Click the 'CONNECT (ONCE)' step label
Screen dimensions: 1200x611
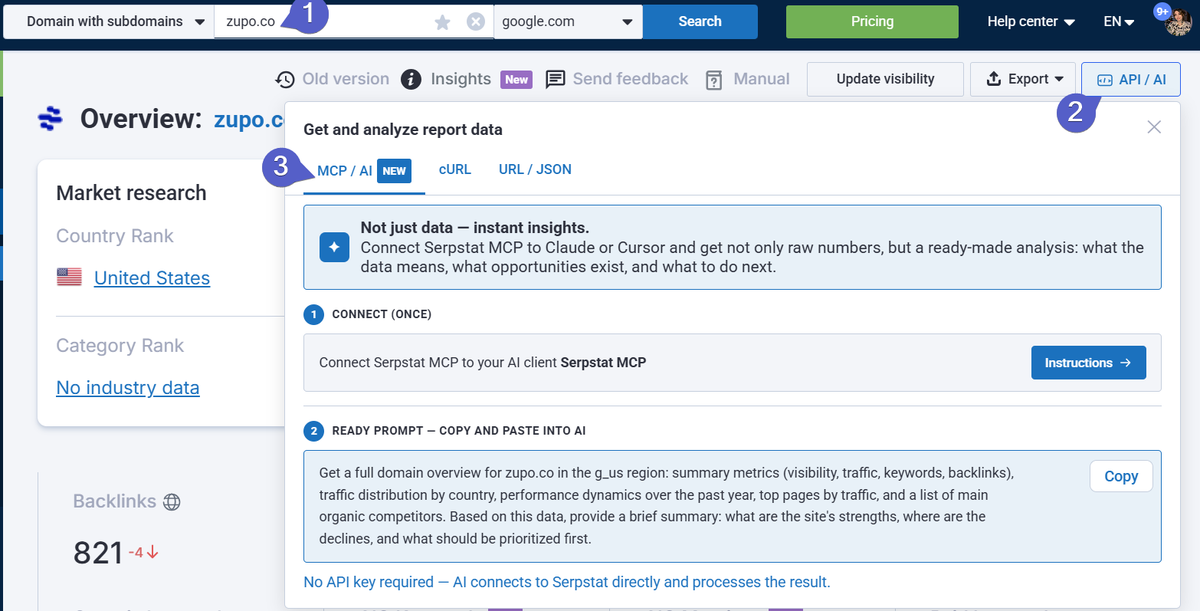point(382,314)
